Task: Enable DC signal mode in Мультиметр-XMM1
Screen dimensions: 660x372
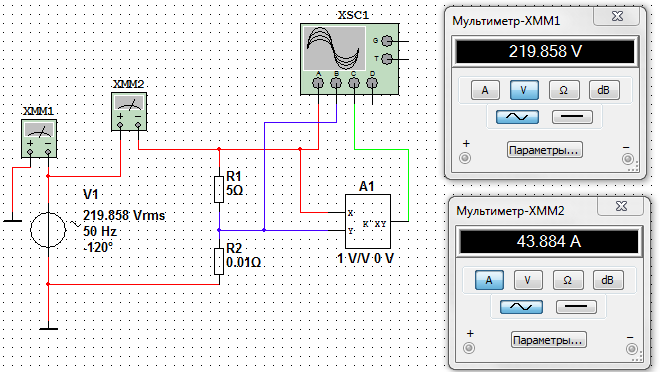Action: click(x=572, y=117)
